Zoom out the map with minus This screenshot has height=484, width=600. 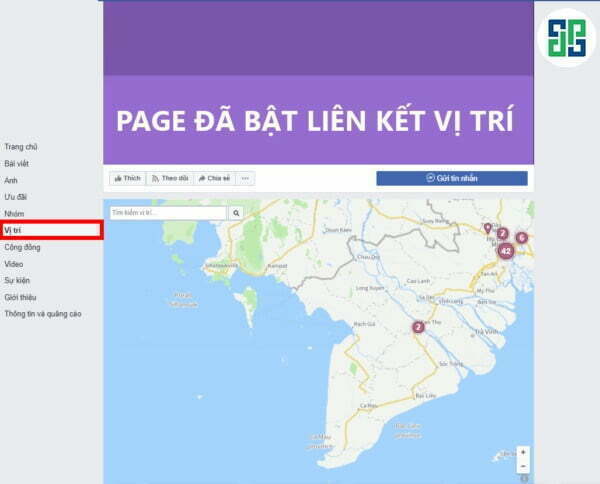pos(523,466)
